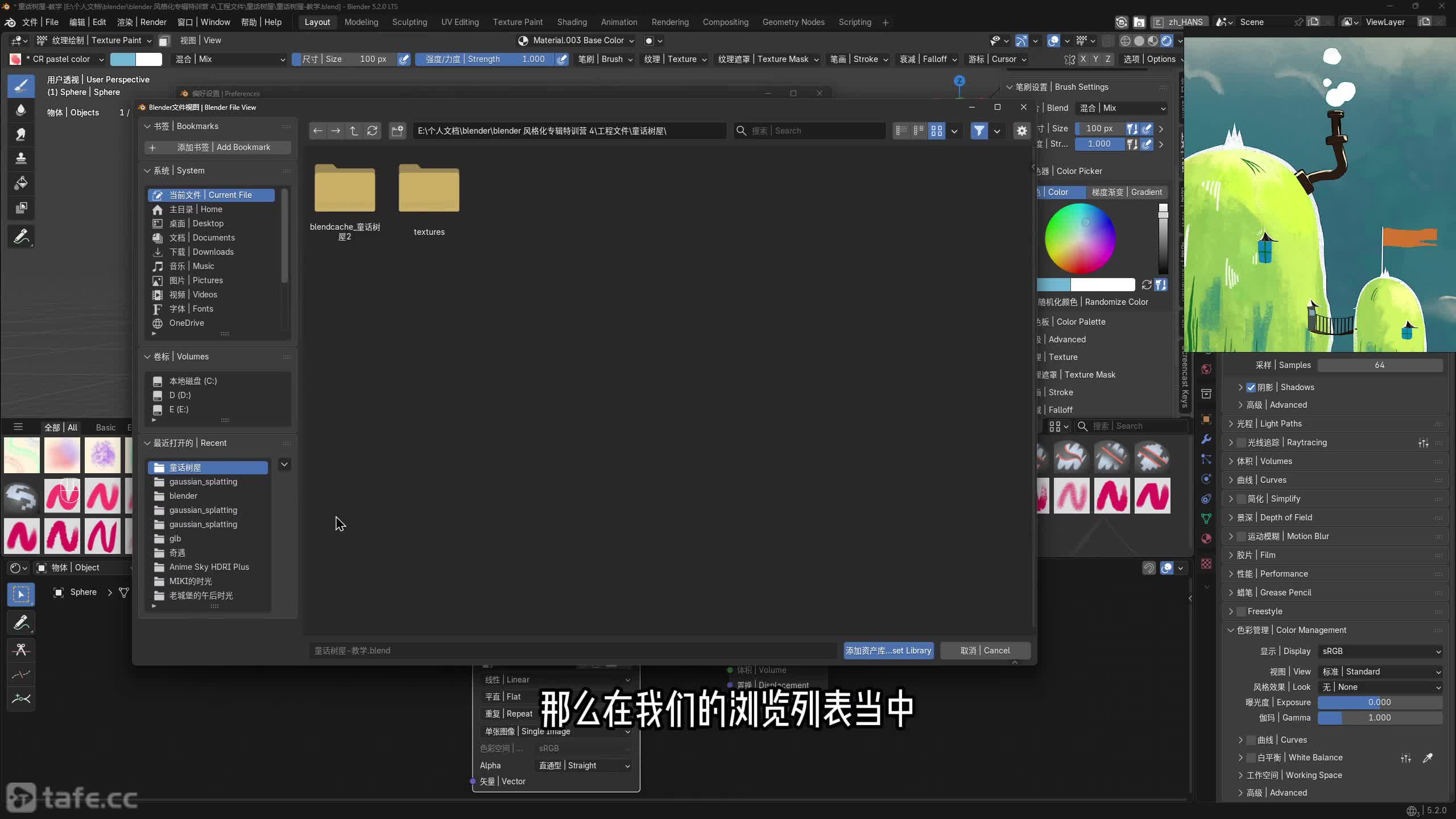Open Display device sRGB dropdown
The width and height of the screenshot is (1456, 819).
[1380, 651]
